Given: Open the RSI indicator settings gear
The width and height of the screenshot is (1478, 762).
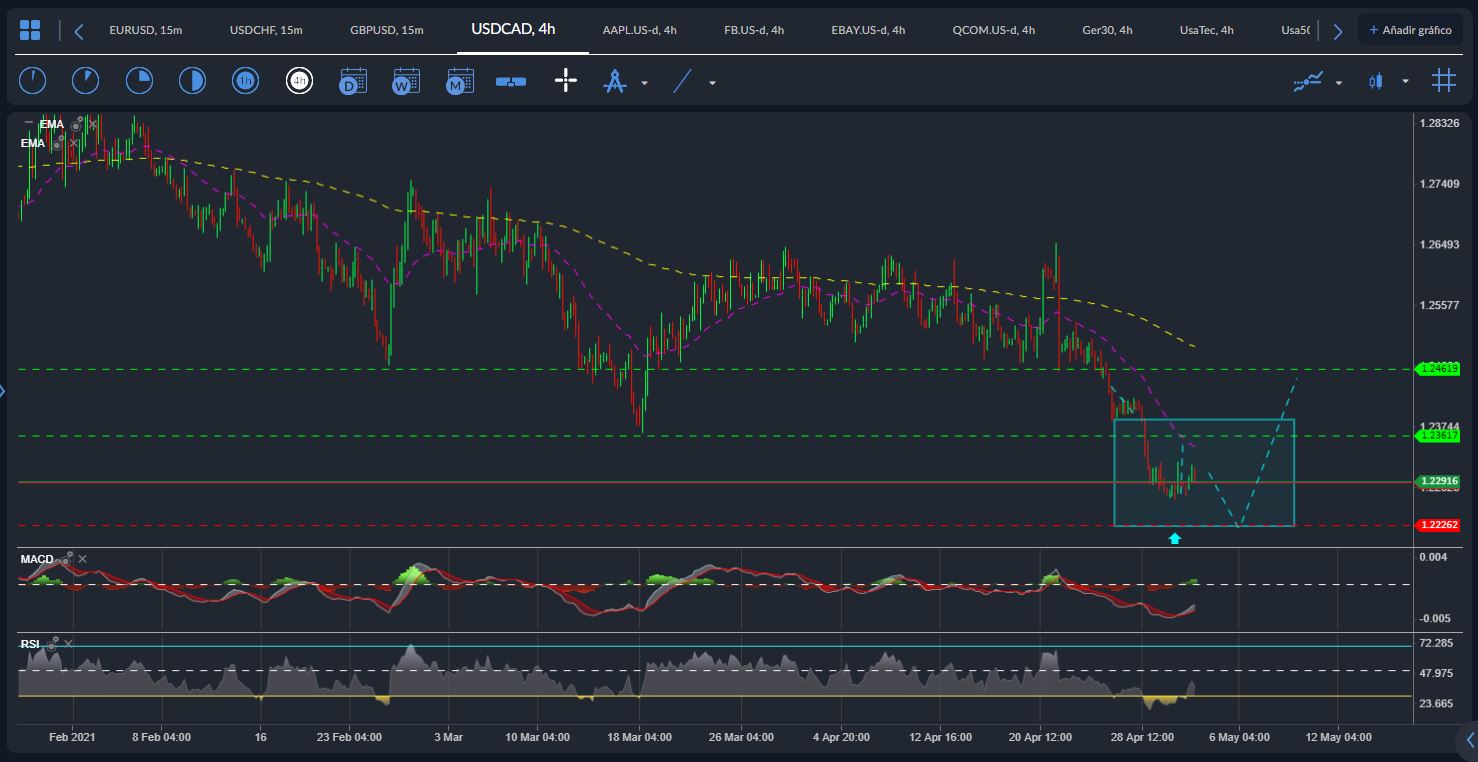Looking at the screenshot, I should tap(51, 643).
